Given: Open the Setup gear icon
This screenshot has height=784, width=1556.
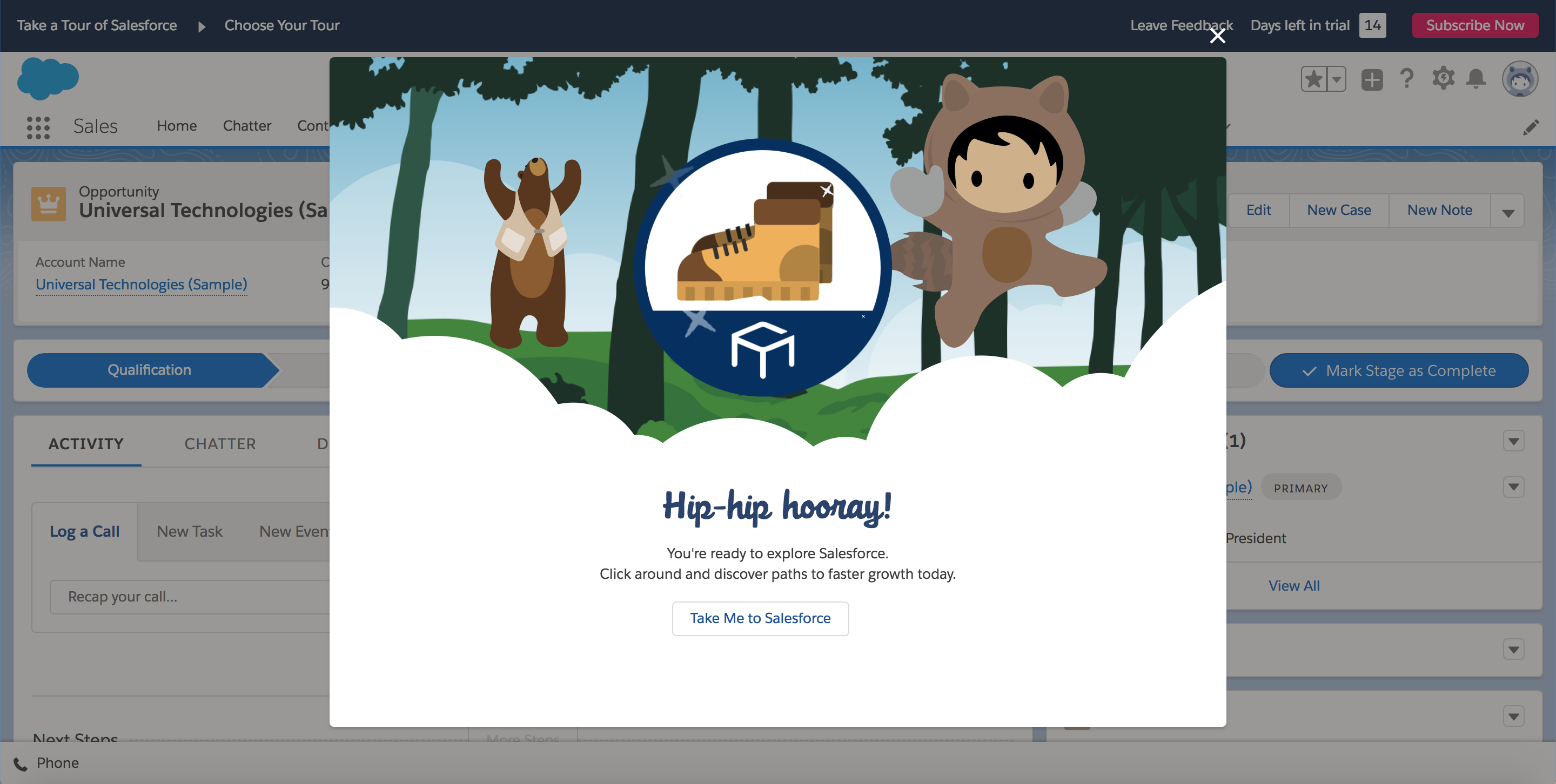Looking at the screenshot, I should point(1443,78).
